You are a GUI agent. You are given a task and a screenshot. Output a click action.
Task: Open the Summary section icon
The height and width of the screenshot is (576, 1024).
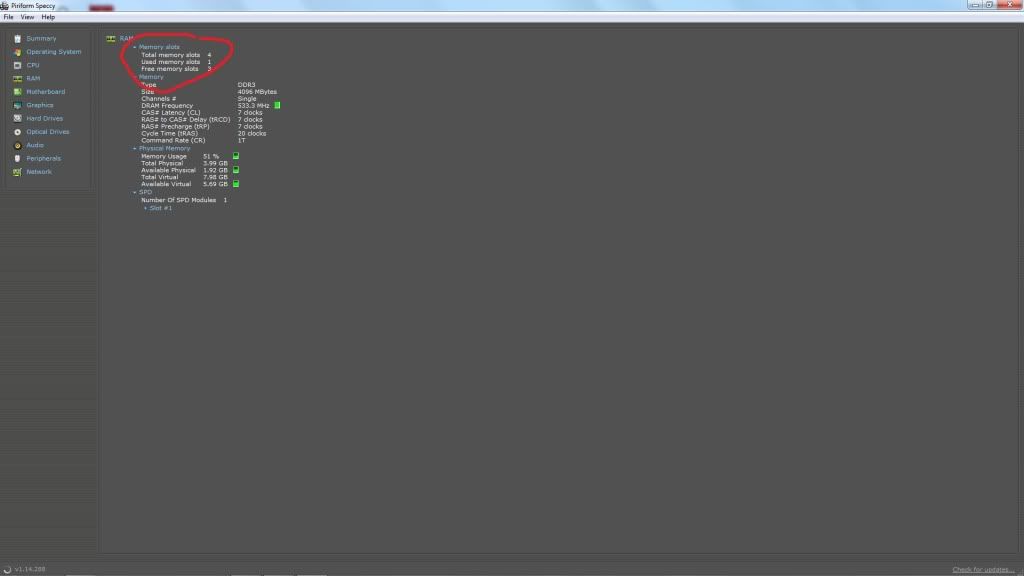[17, 39]
